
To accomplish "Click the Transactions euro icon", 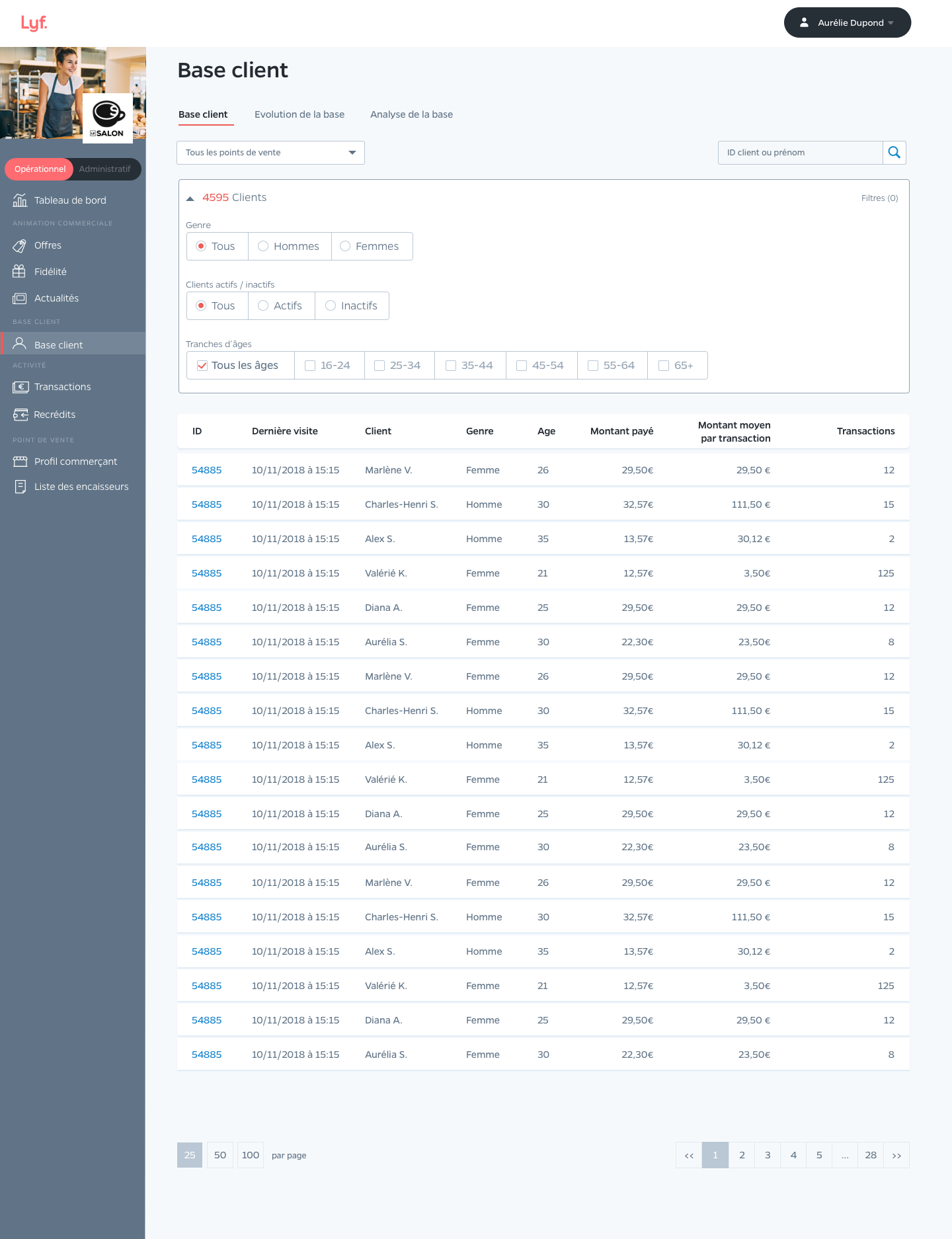I will pos(20,387).
